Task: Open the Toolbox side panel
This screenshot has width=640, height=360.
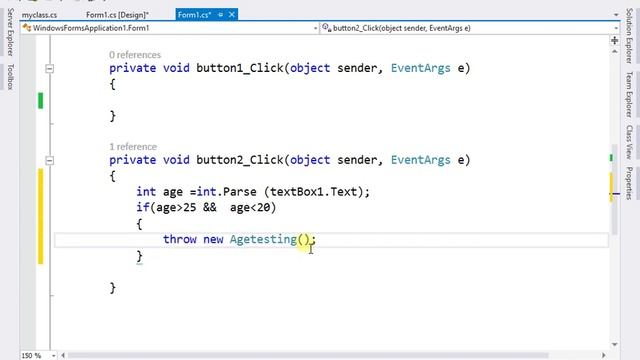Action: tap(11, 77)
